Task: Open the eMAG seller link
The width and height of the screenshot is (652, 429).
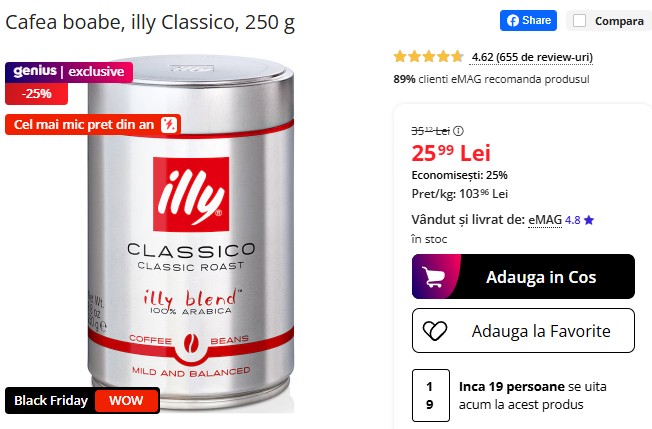Action: (545, 219)
